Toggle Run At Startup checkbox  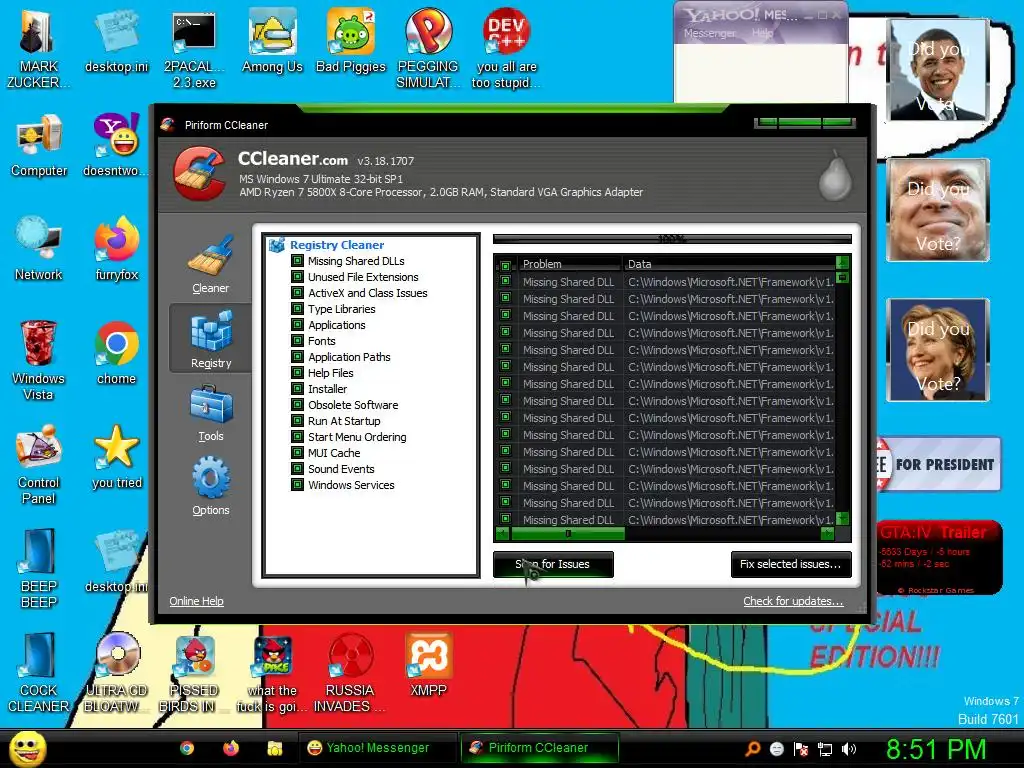tap(297, 421)
